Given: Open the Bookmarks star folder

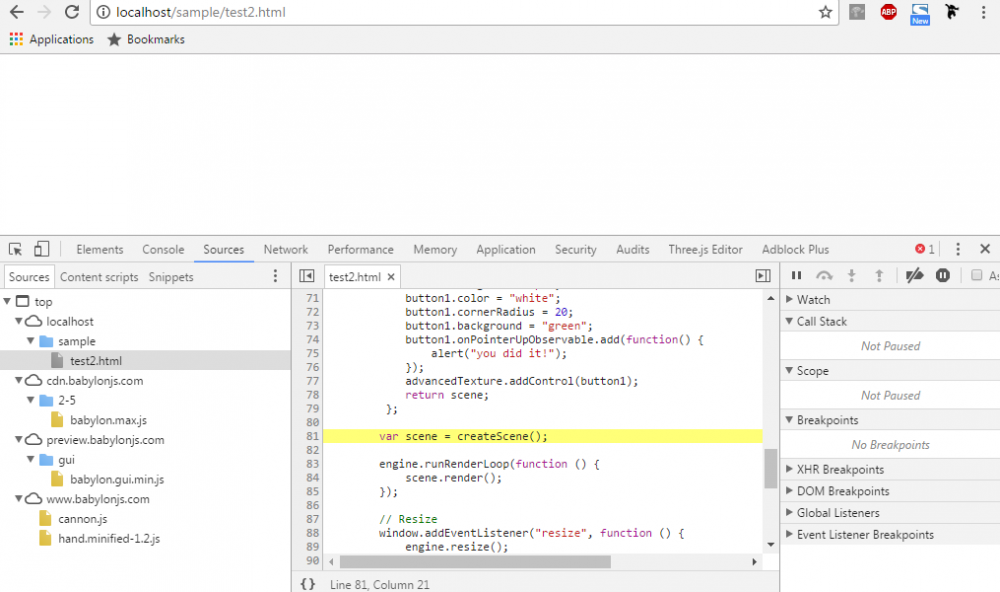Looking at the screenshot, I should (146, 40).
